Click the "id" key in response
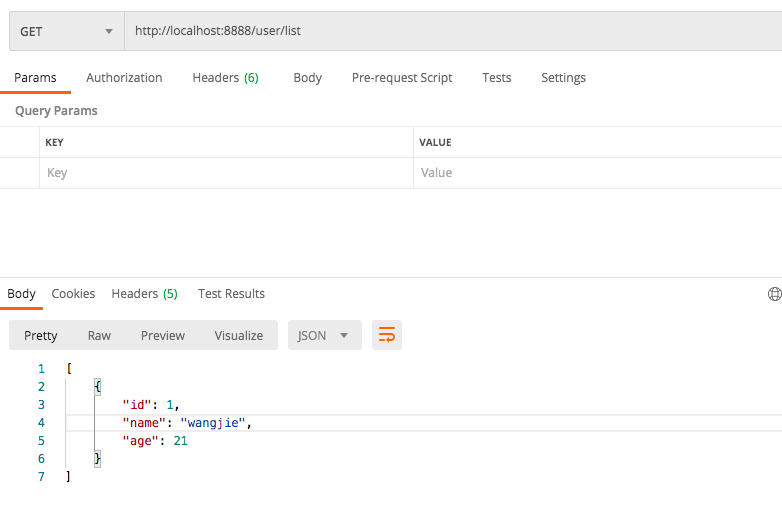This screenshot has width=782, height=509. click(x=137, y=405)
